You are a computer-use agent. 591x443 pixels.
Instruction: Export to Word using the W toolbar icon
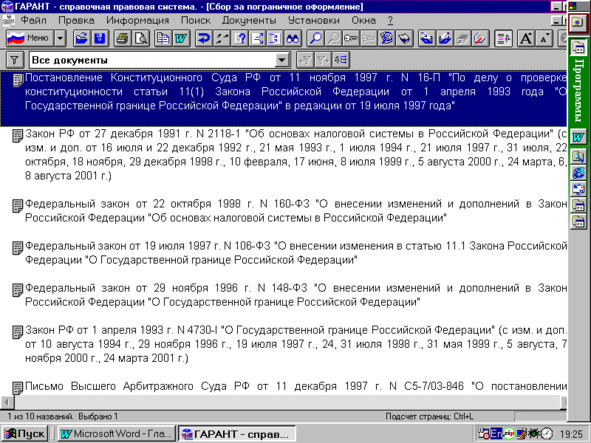[181, 38]
